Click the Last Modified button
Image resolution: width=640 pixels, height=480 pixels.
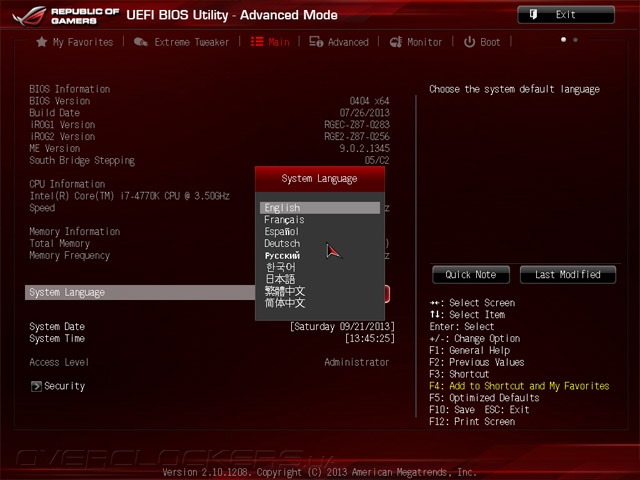[567, 275]
